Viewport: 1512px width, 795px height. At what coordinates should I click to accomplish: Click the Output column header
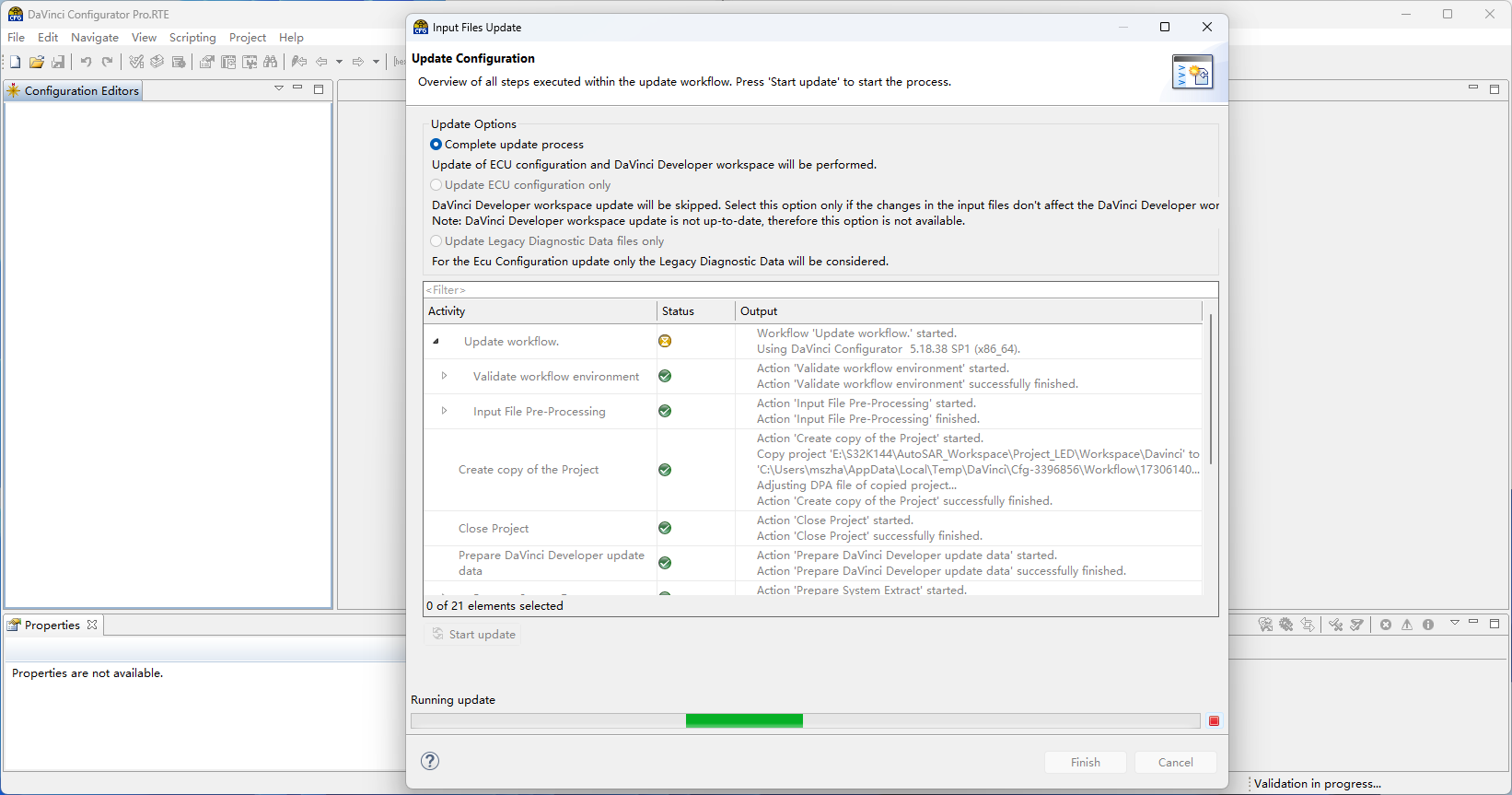coord(969,311)
